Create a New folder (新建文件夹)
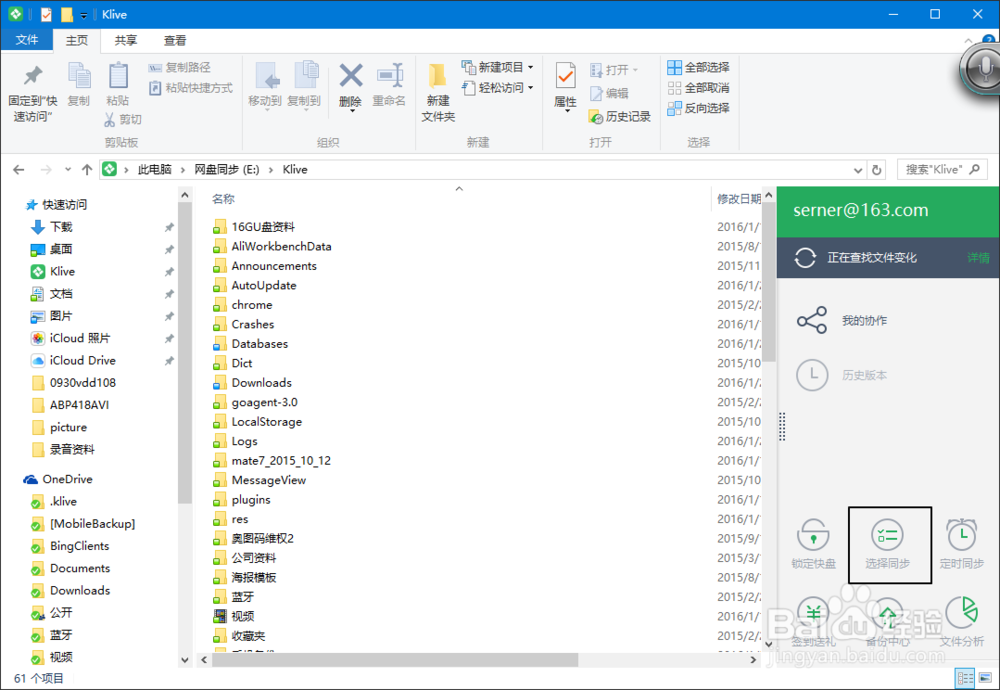The image size is (1000, 690). coord(438,92)
